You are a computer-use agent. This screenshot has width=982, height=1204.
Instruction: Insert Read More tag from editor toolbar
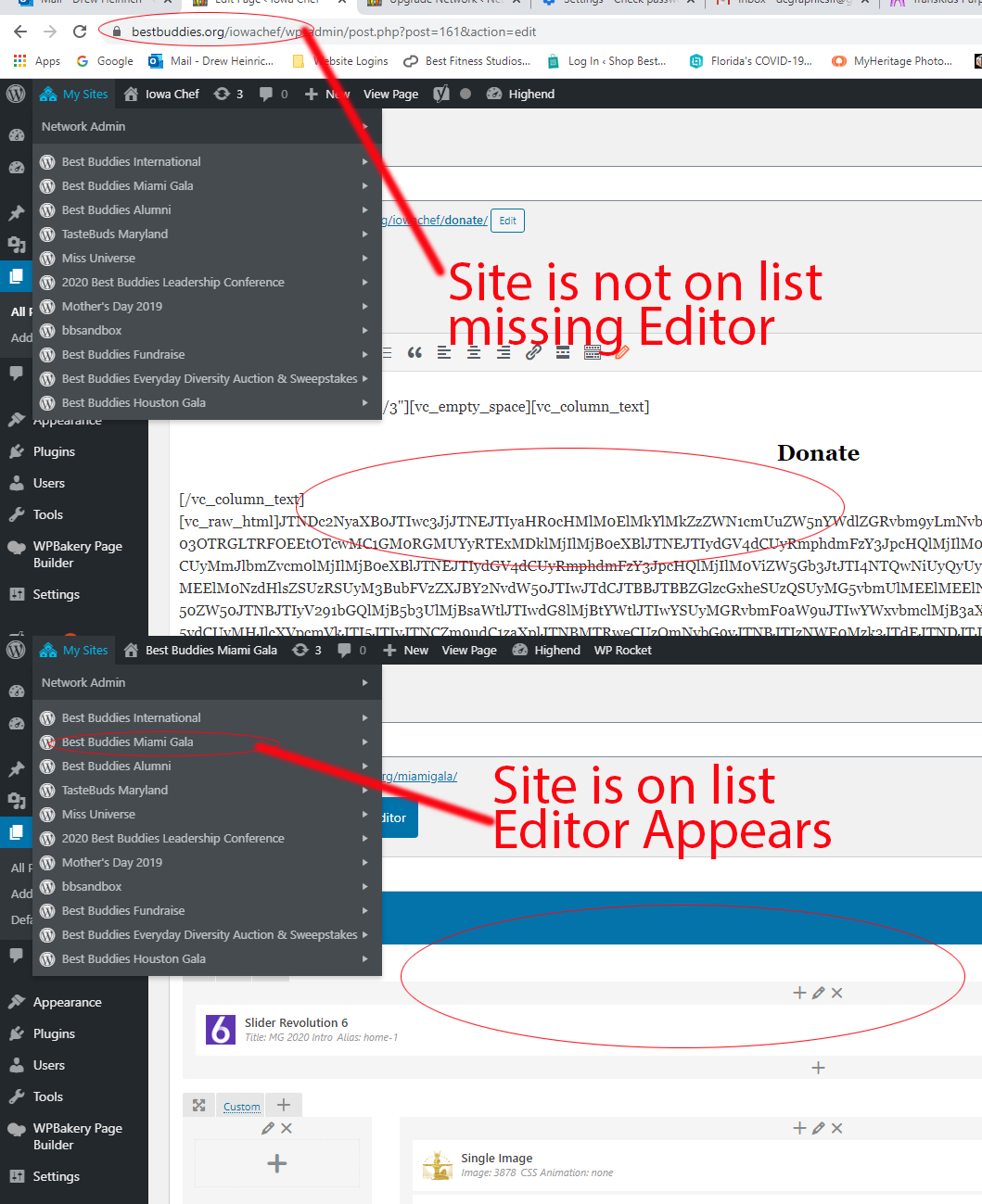pyautogui.click(x=563, y=352)
